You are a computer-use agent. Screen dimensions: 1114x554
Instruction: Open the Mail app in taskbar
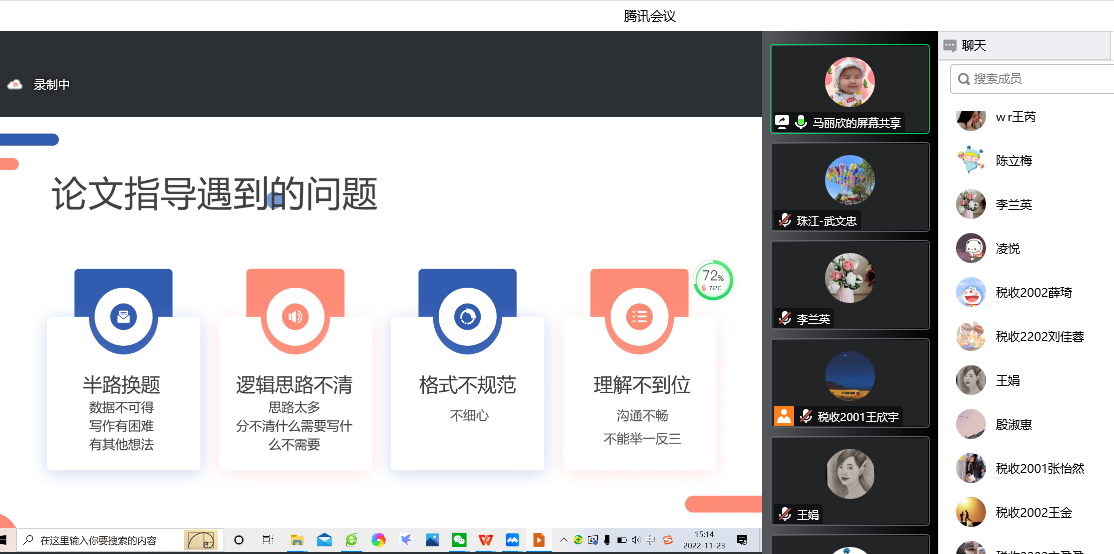324,540
